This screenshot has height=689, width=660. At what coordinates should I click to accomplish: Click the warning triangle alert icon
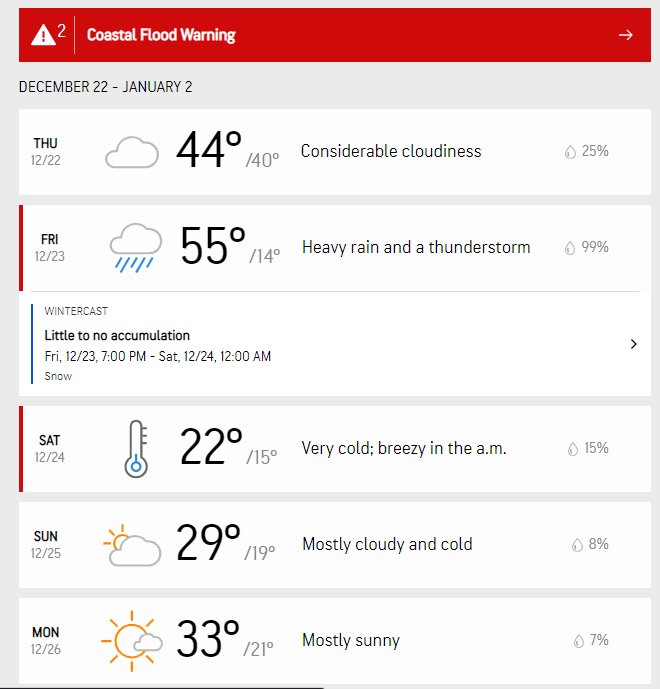coord(43,35)
